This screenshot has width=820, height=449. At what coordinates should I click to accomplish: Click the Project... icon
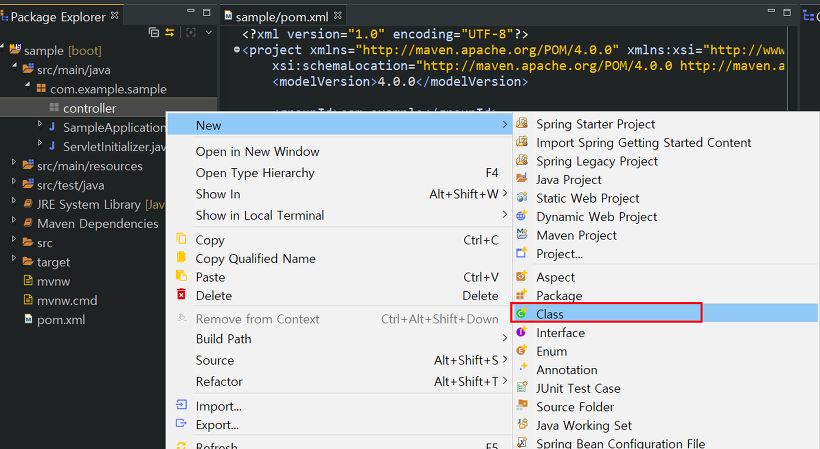click(521, 252)
